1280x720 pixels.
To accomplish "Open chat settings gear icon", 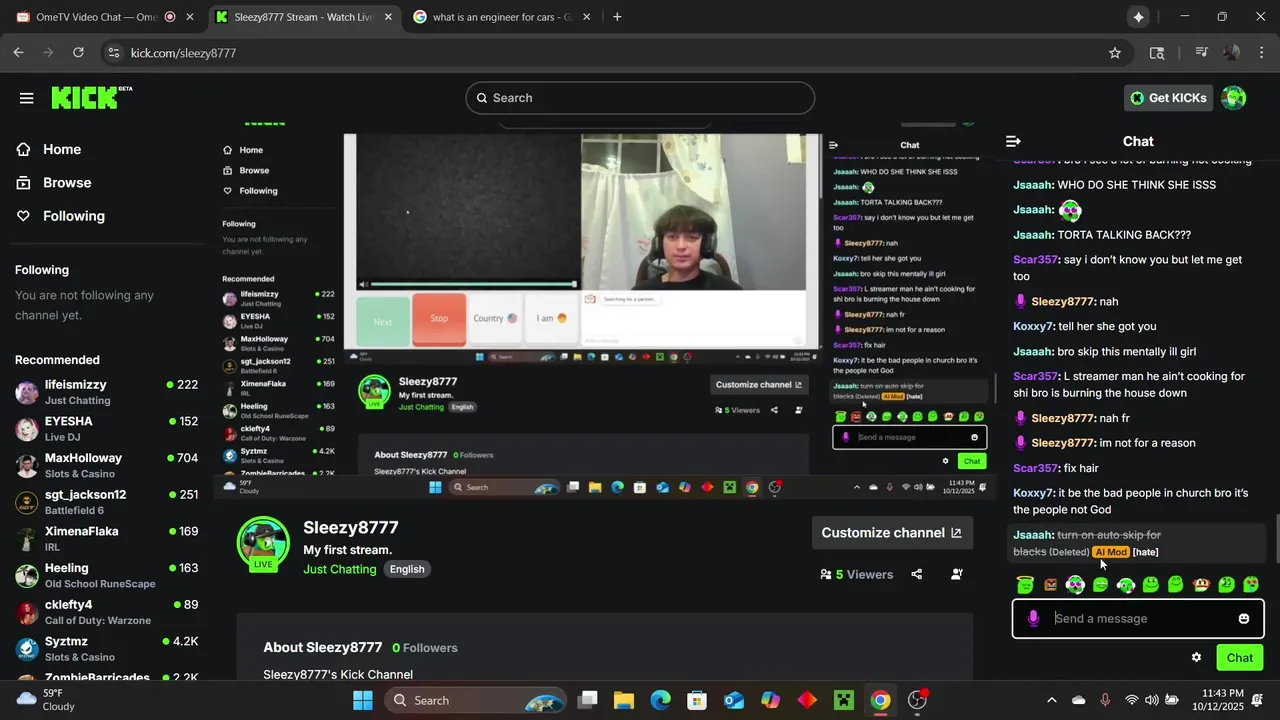I will [x=1196, y=657].
